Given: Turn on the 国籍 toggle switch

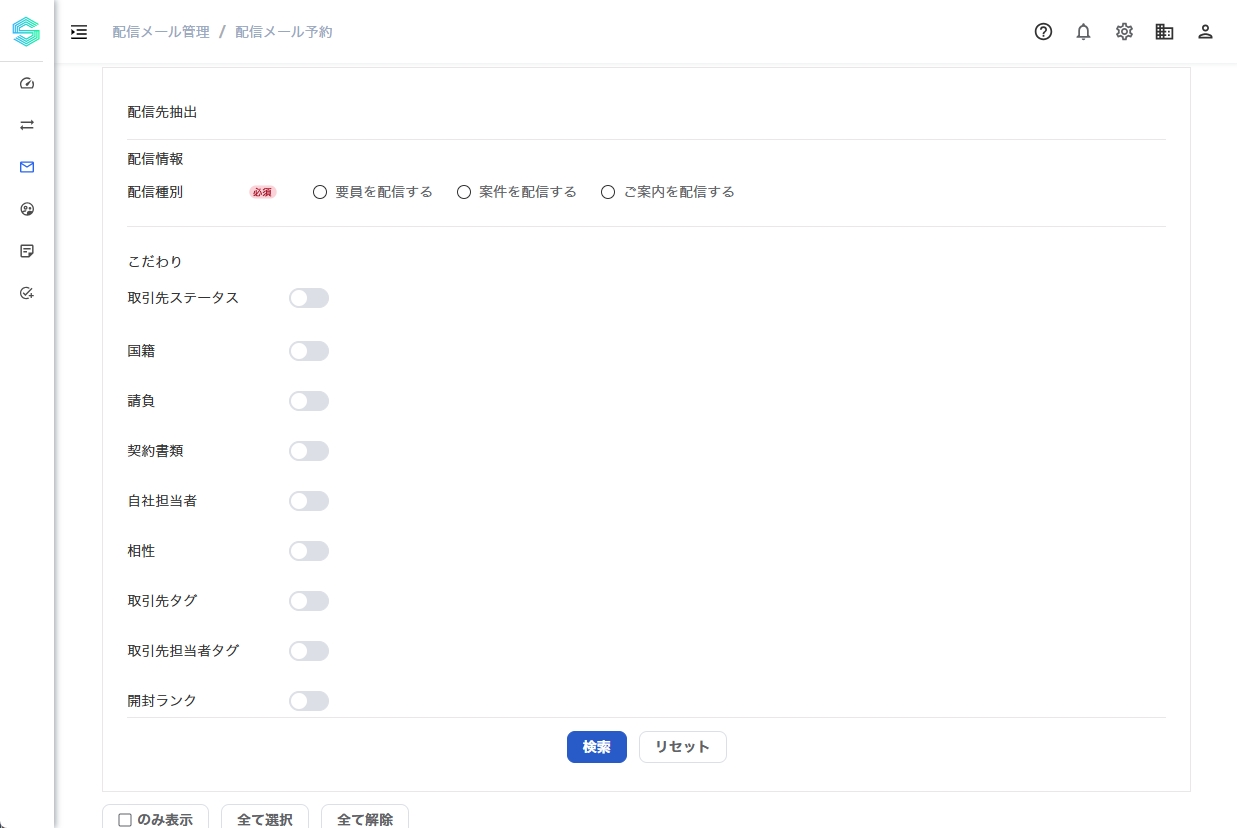Looking at the screenshot, I should point(309,351).
